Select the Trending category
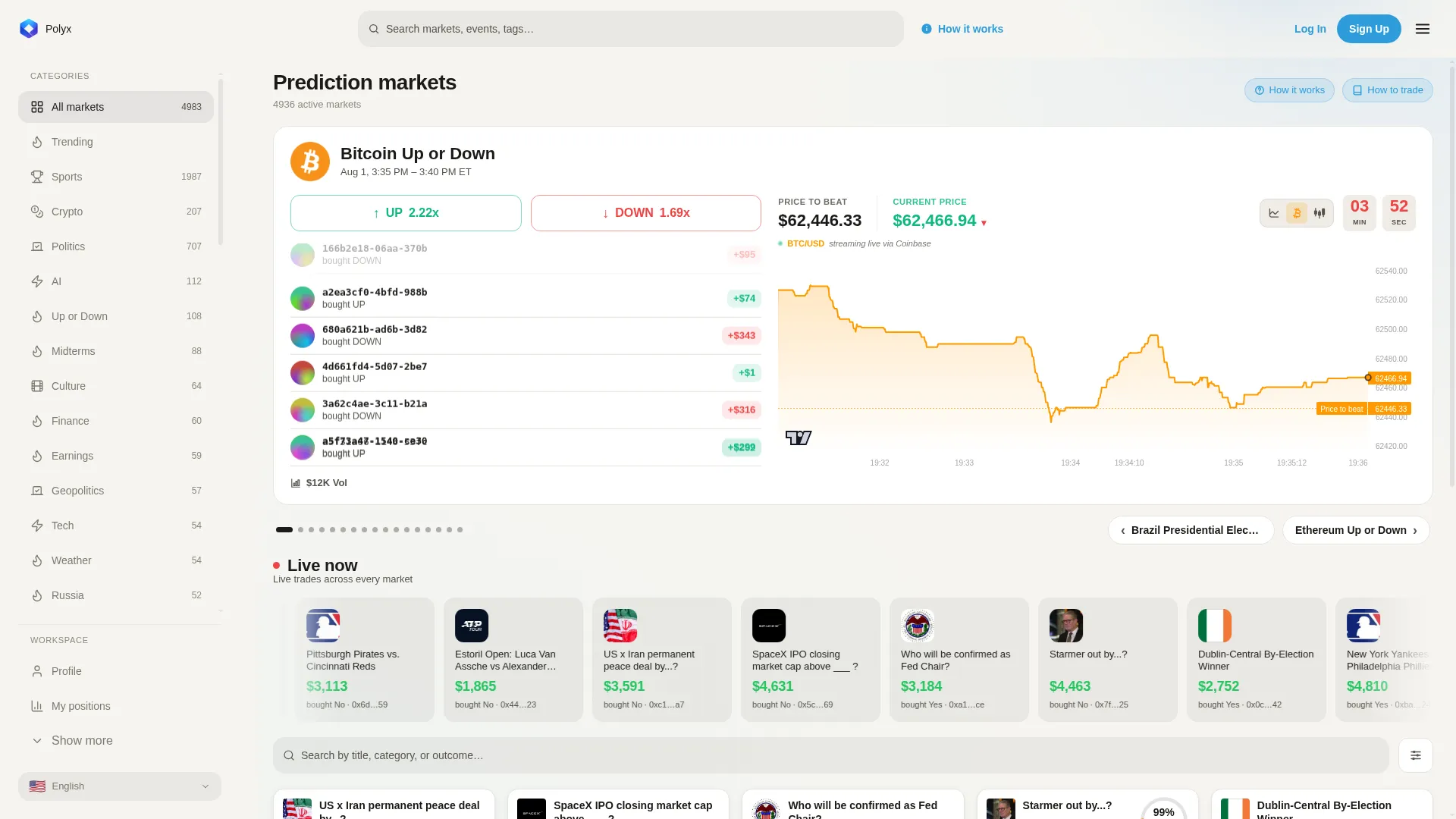 click(116, 142)
